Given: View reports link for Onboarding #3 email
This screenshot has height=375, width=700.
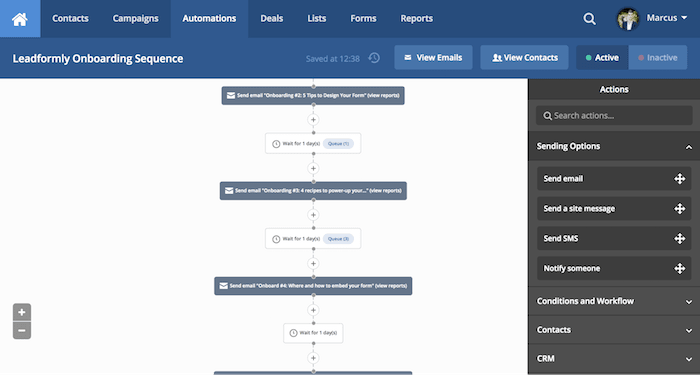Looking at the screenshot, I should pyautogui.click(x=385, y=191).
